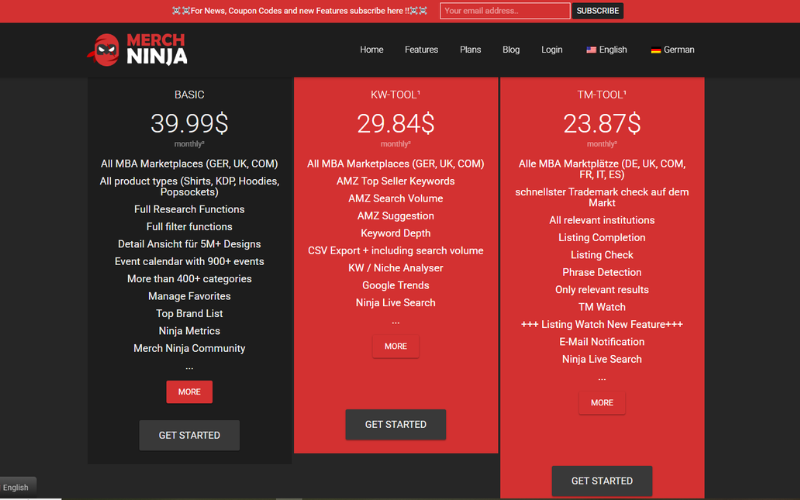800x500 pixels.
Task: Click 'Alle MBA Marktplätze' text in TM-TOOL
Action: [x=602, y=169]
